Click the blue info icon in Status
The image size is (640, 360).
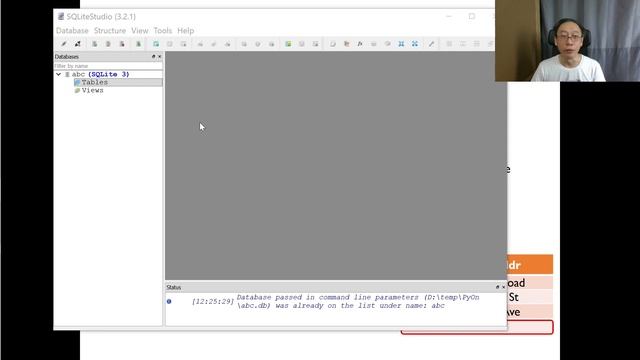(x=169, y=302)
